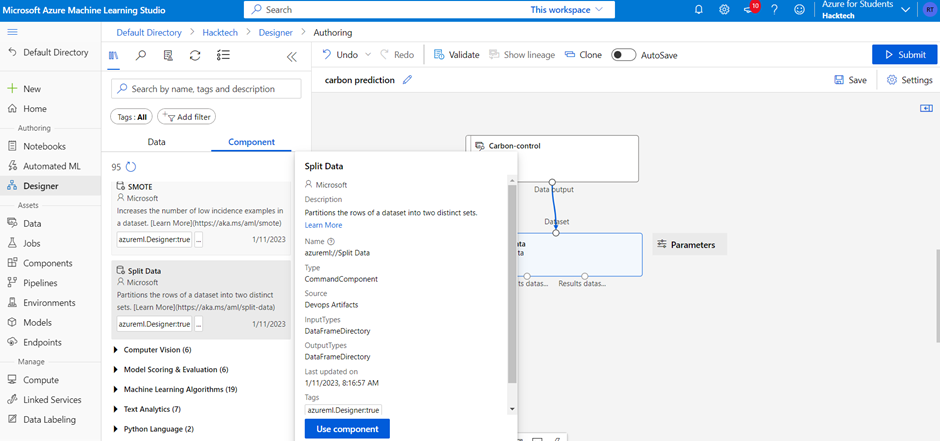This screenshot has height=441, width=940.
Task: Open Learn More link in Split Data
Action: pyautogui.click(x=323, y=225)
